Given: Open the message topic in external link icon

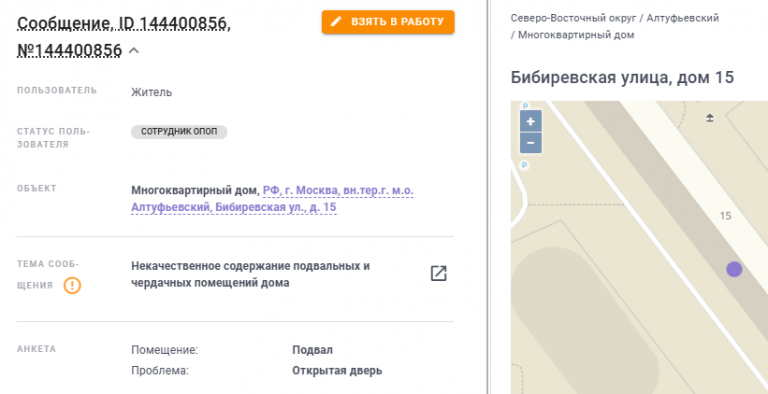Looking at the screenshot, I should point(438,273).
